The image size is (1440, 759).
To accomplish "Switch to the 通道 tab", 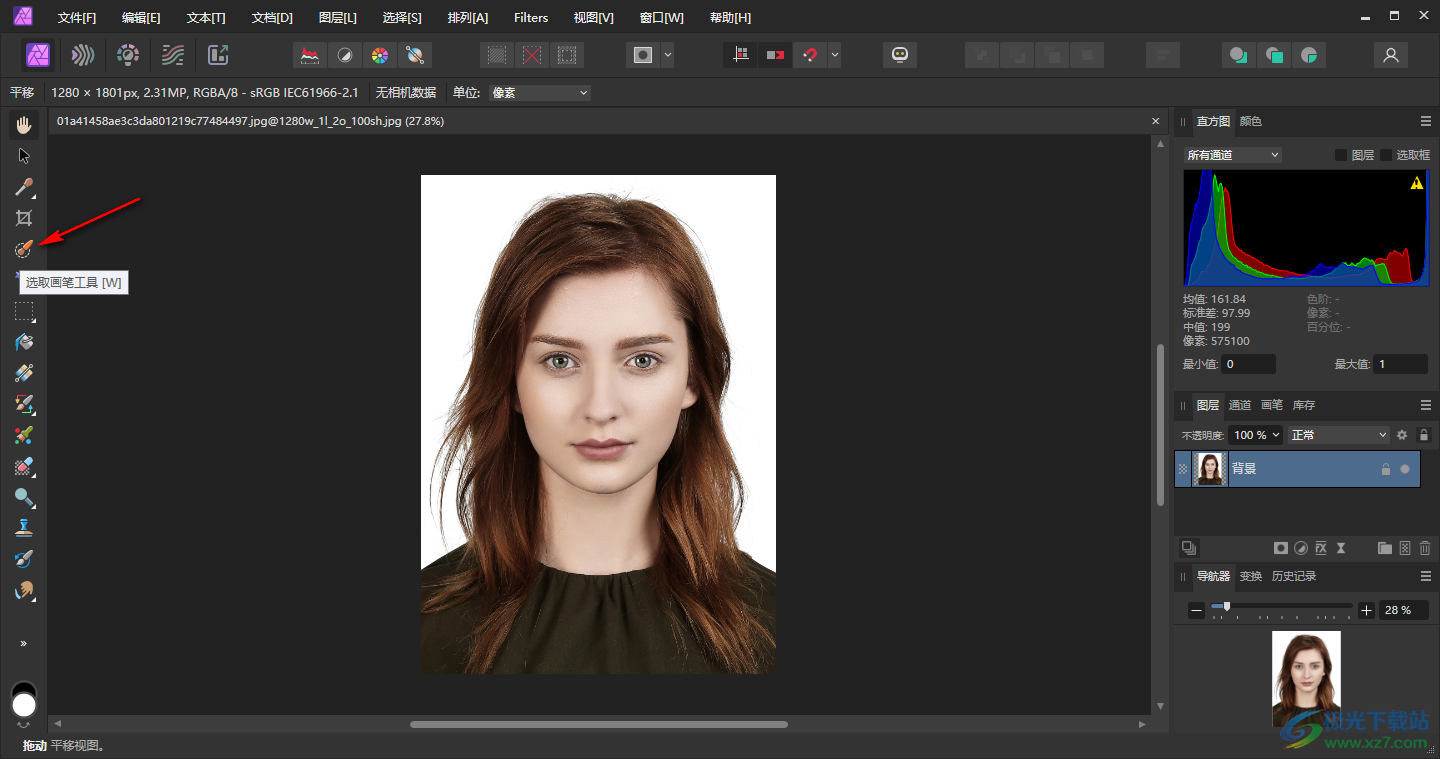I will pyautogui.click(x=1239, y=405).
